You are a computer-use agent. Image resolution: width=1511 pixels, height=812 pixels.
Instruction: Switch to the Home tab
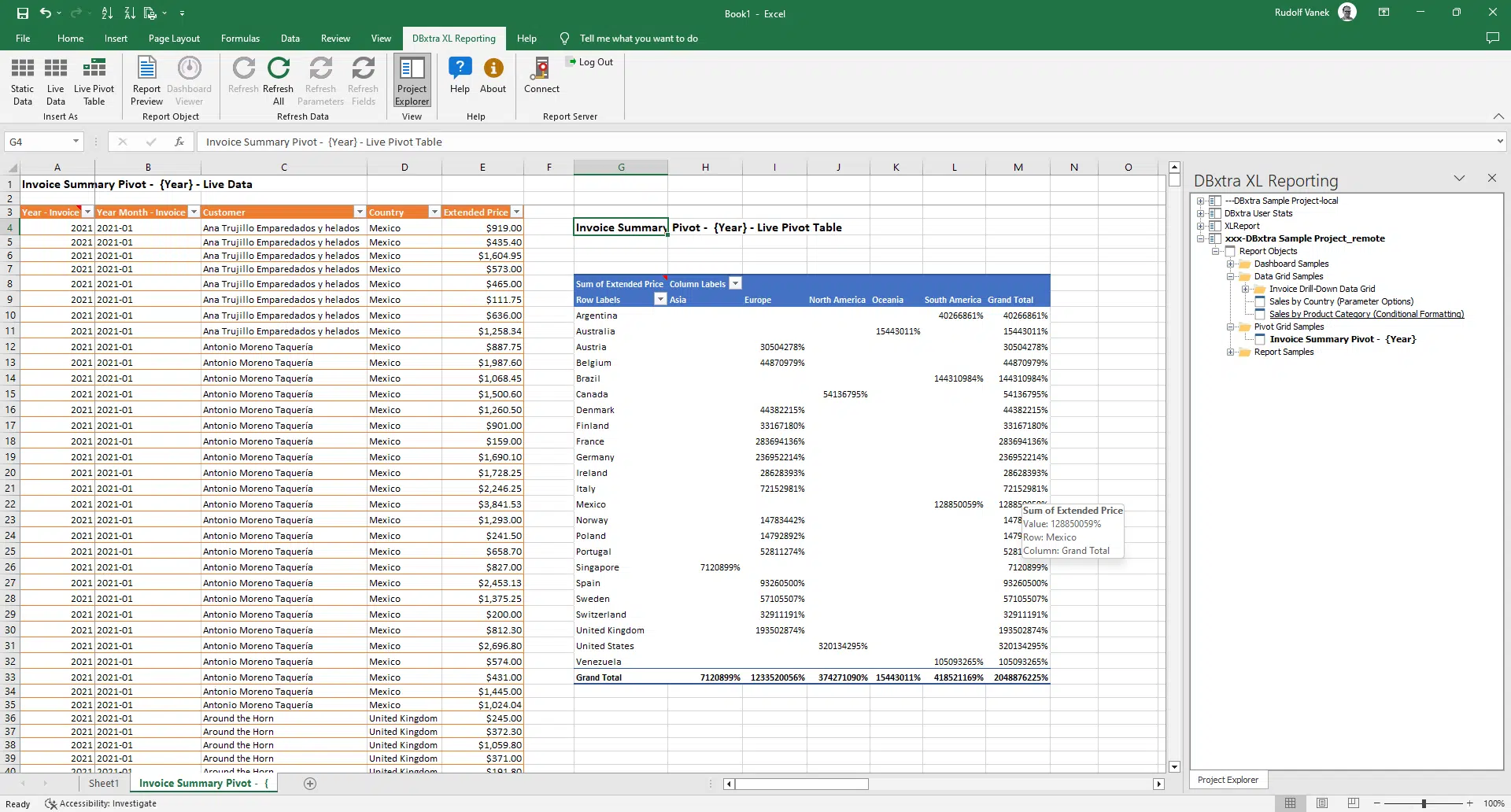(x=70, y=39)
